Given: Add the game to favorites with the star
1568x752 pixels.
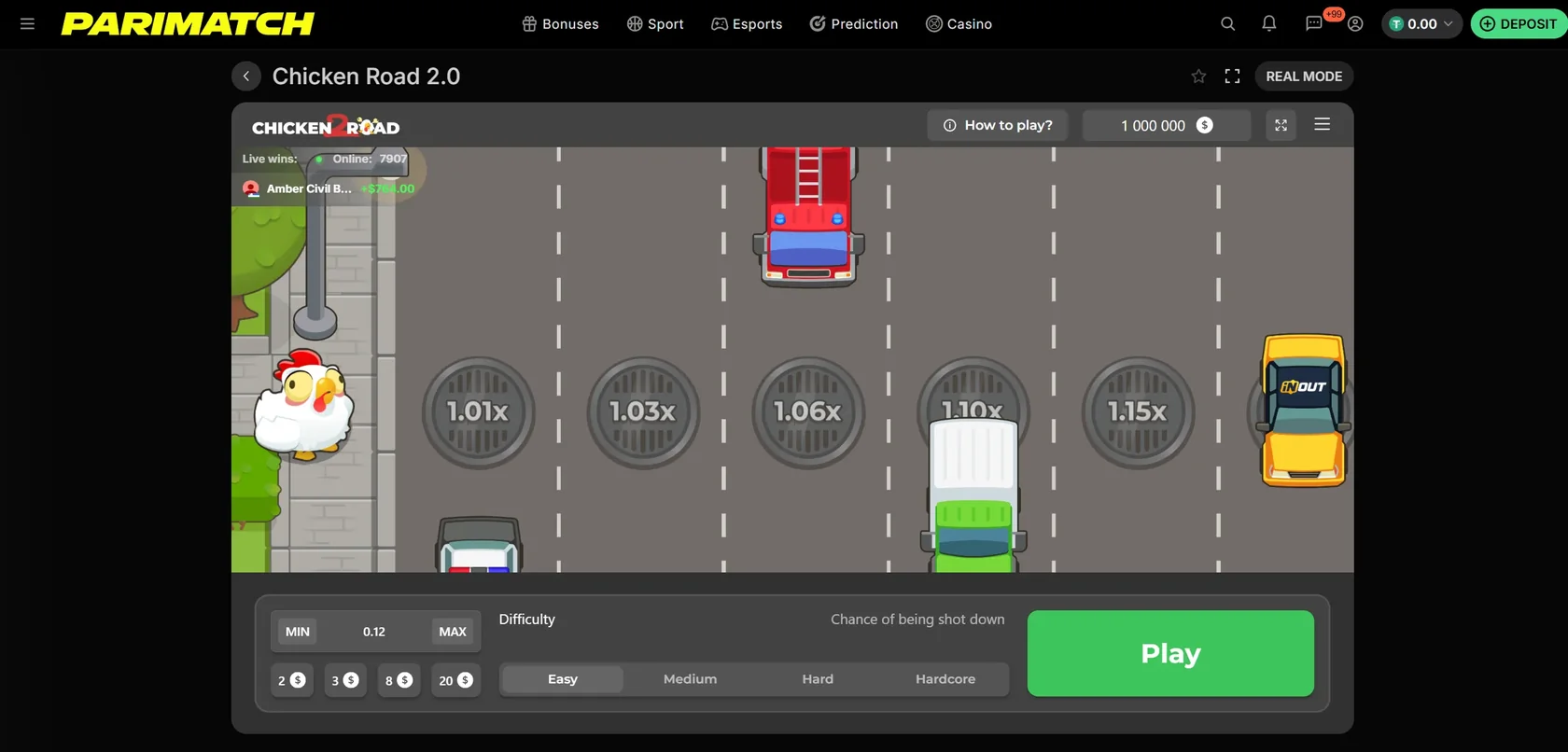Looking at the screenshot, I should tap(1198, 77).
